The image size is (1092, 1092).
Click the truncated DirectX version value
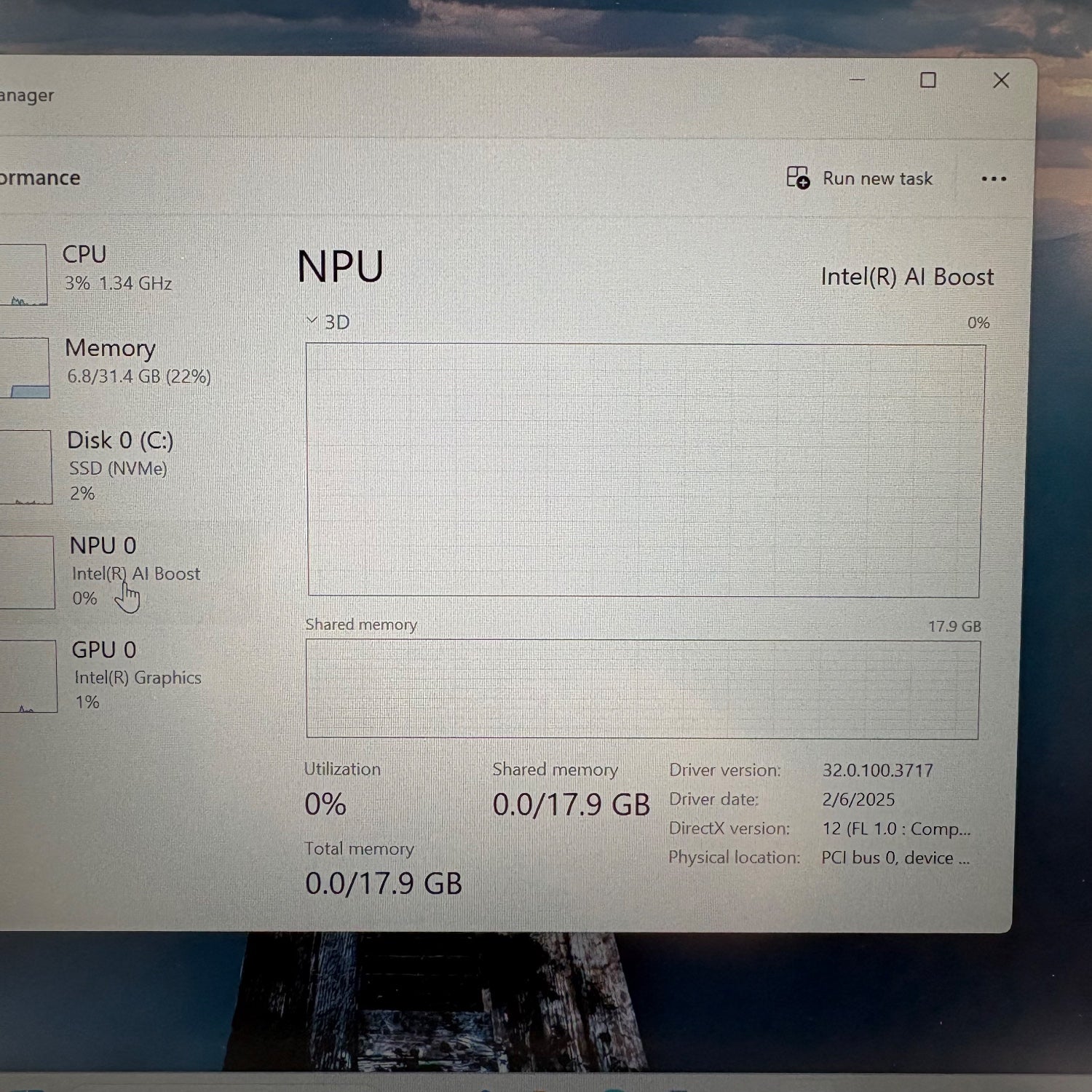896,828
